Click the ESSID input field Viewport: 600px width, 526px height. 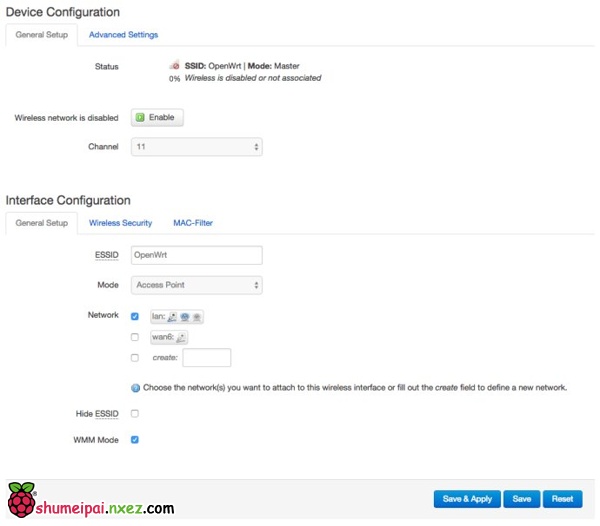[x=197, y=255]
